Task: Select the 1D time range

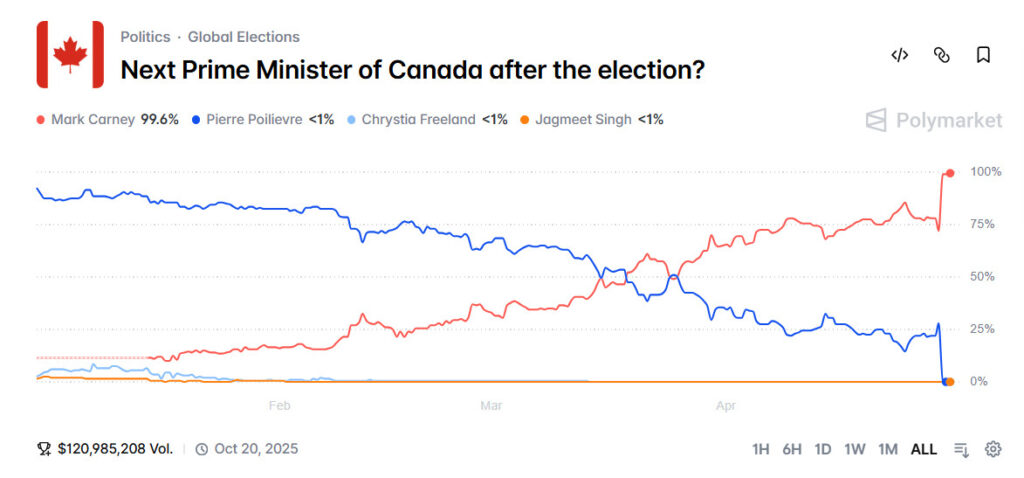Action: (x=823, y=449)
